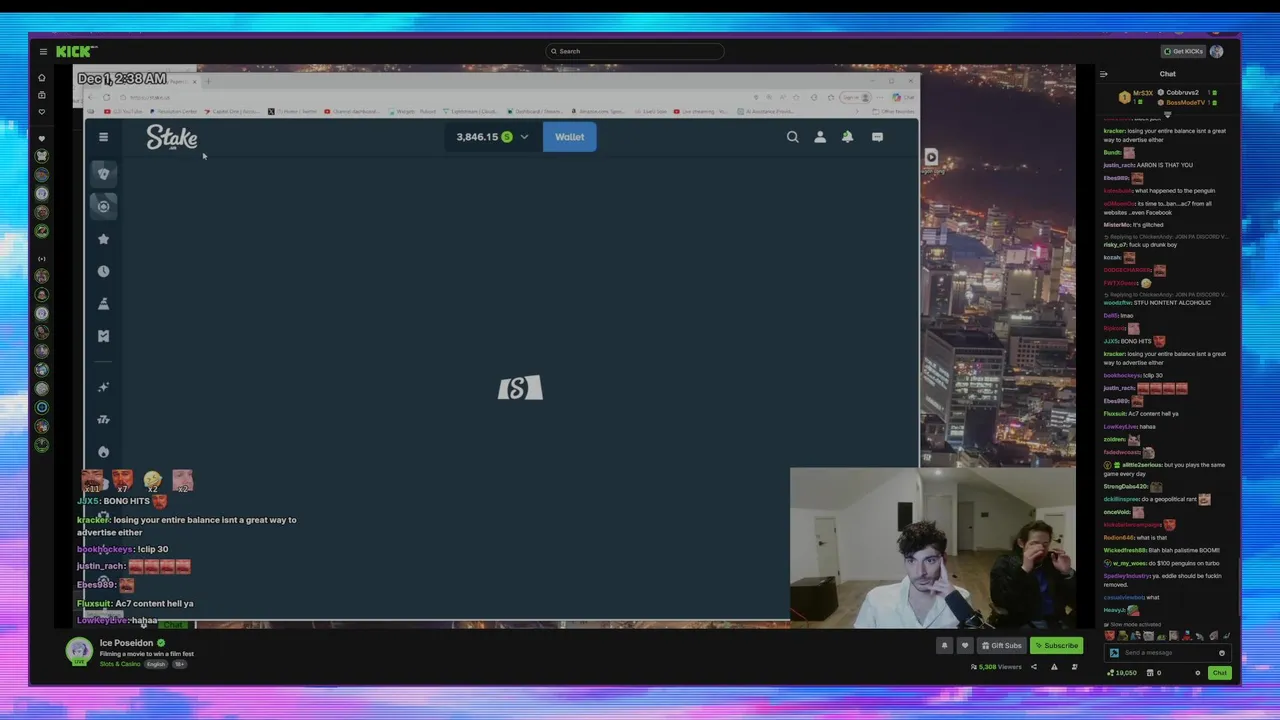1280x720 pixels.
Task: Focus the Kick Search field
Action: pos(635,51)
